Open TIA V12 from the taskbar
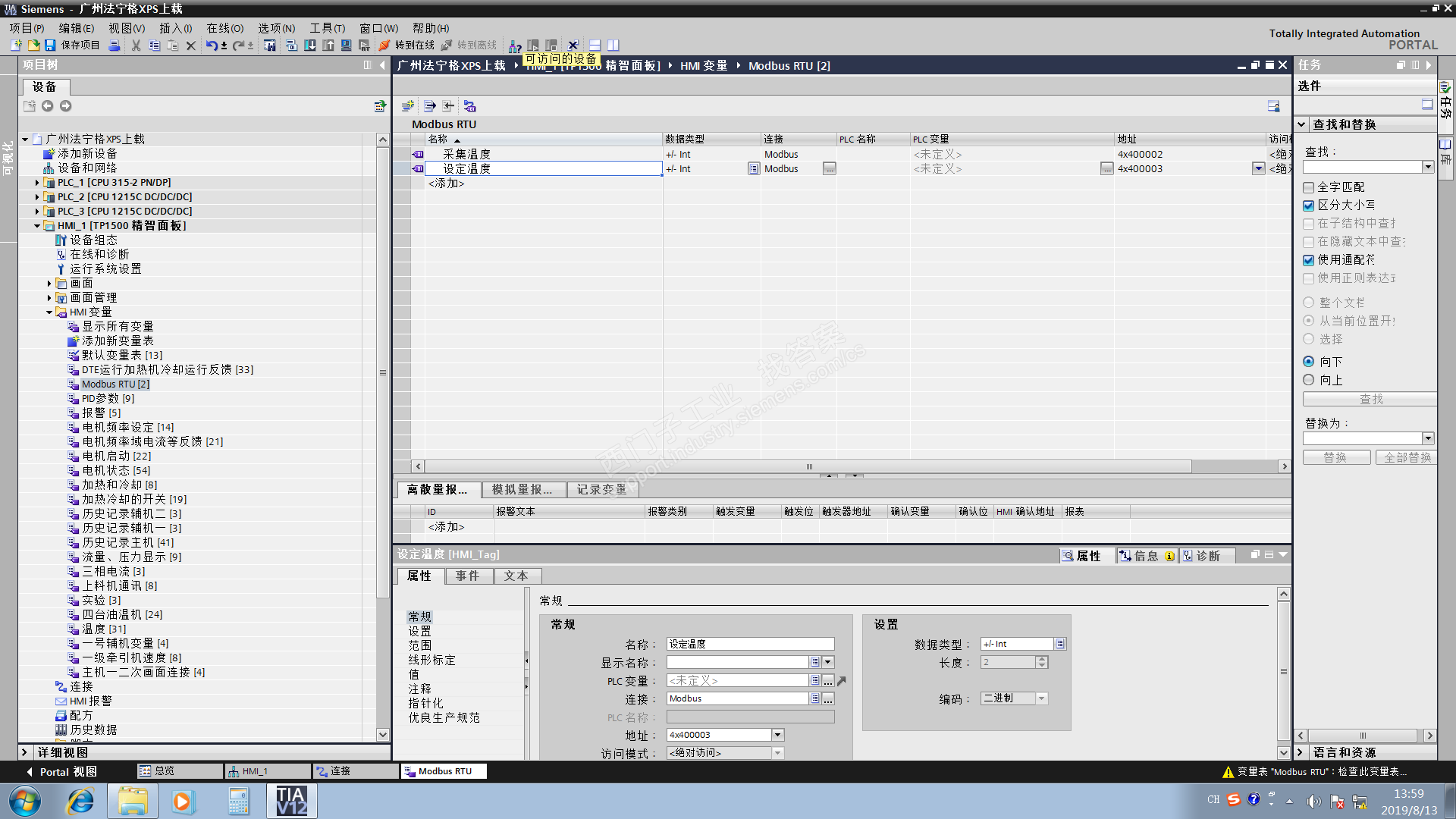Image resolution: width=1456 pixels, height=819 pixels. pos(291,801)
